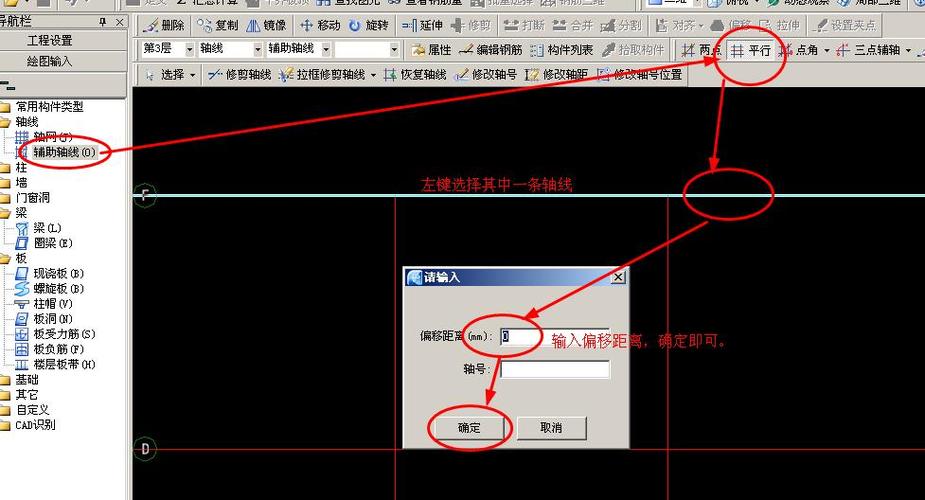Open the 属性 properties panel
Image resolution: width=925 pixels, height=500 pixels.
(431, 50)
